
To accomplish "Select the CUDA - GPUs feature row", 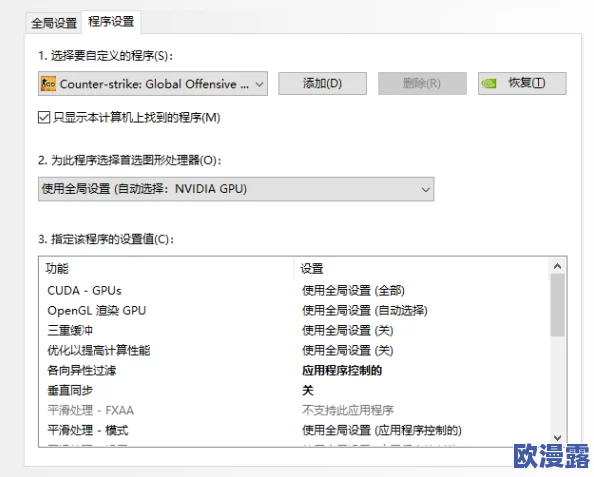I will (x=294, y=291).
